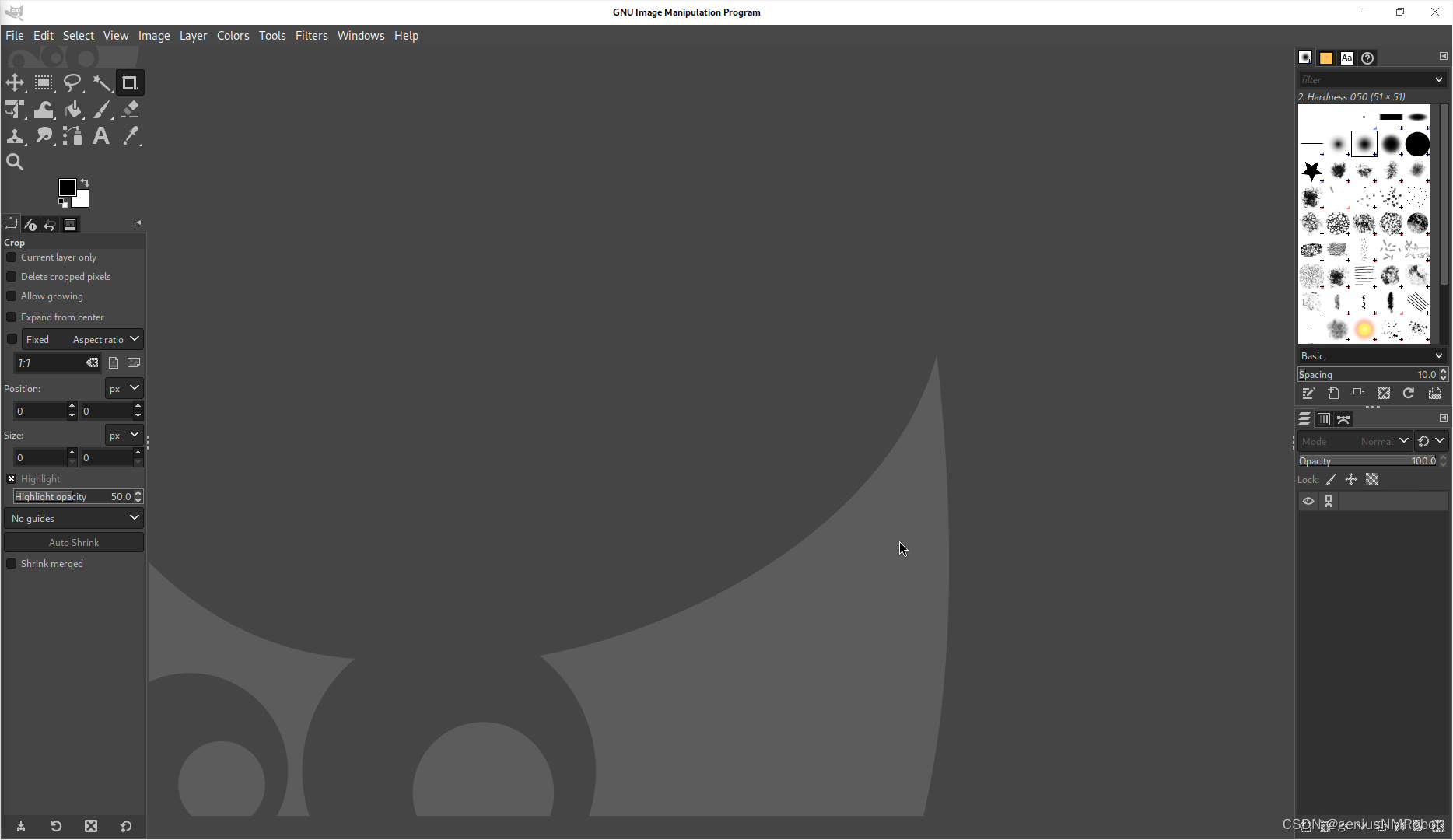Refresh the brushes list
This screenshot has height=840, width=1453.
tap(1408, 394)
